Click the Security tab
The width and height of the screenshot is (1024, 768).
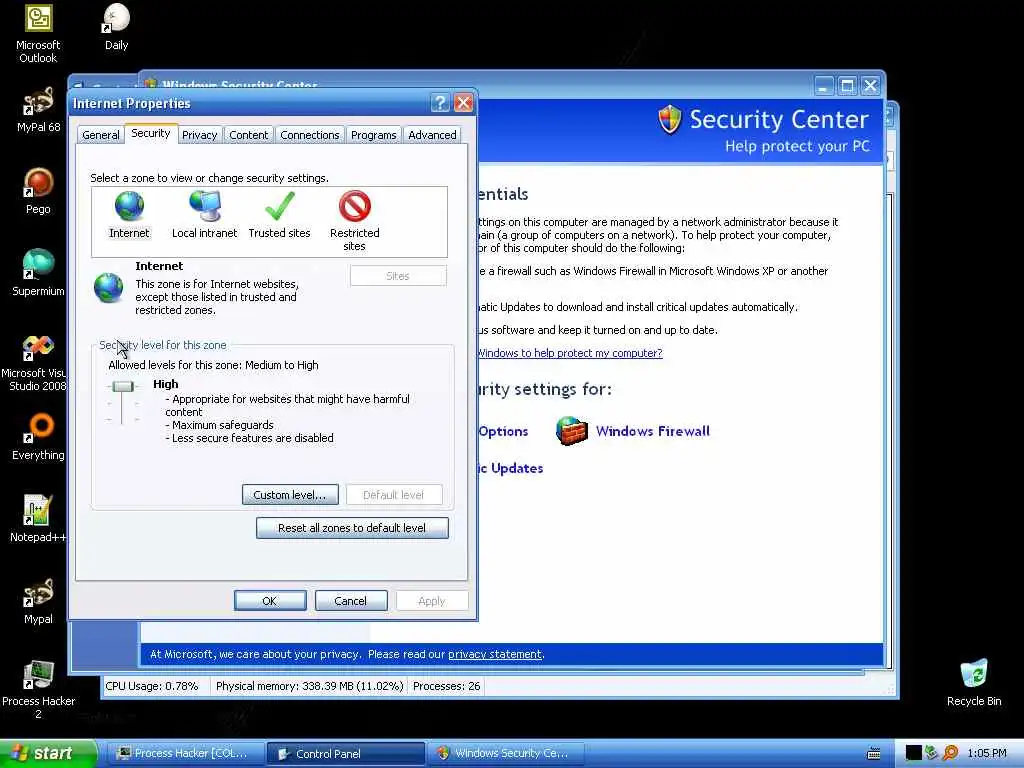point(150,133)
